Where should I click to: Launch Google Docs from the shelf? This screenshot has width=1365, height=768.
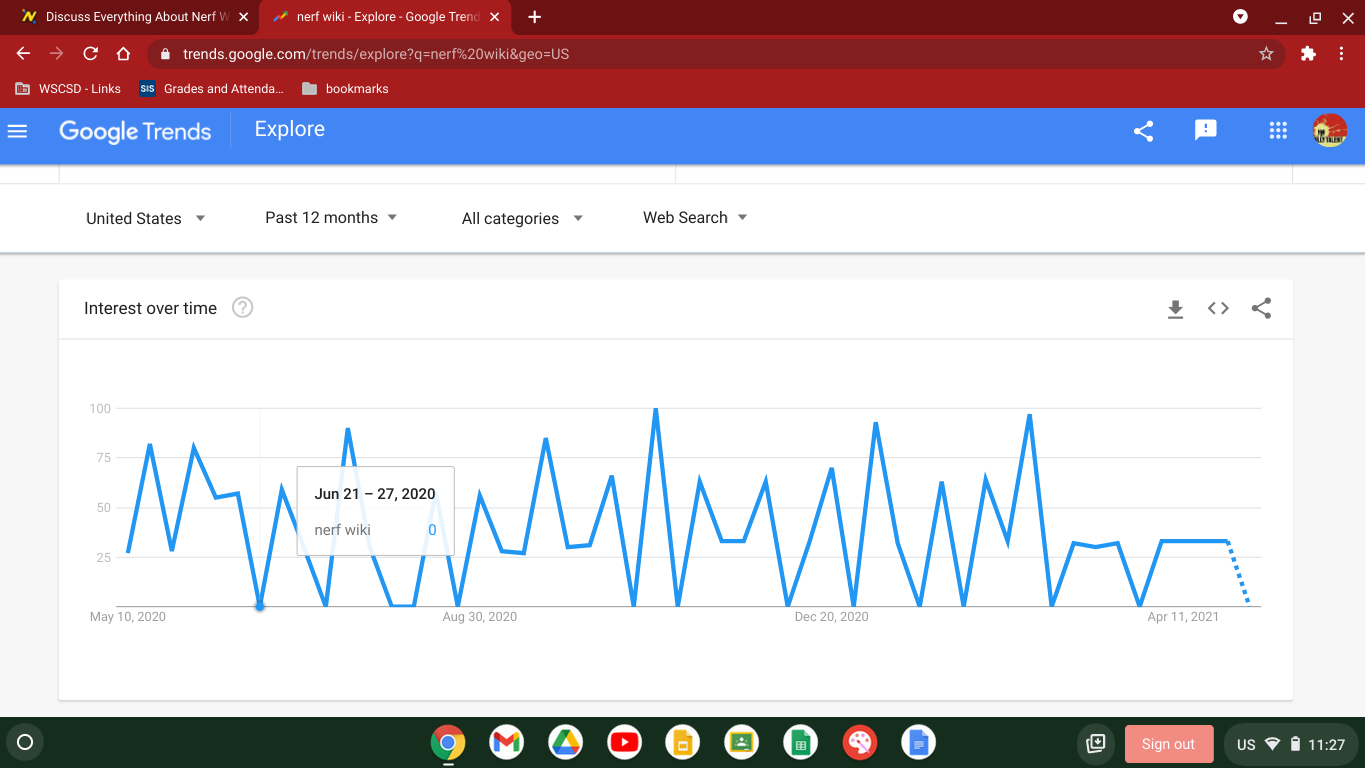pos(919,743)
